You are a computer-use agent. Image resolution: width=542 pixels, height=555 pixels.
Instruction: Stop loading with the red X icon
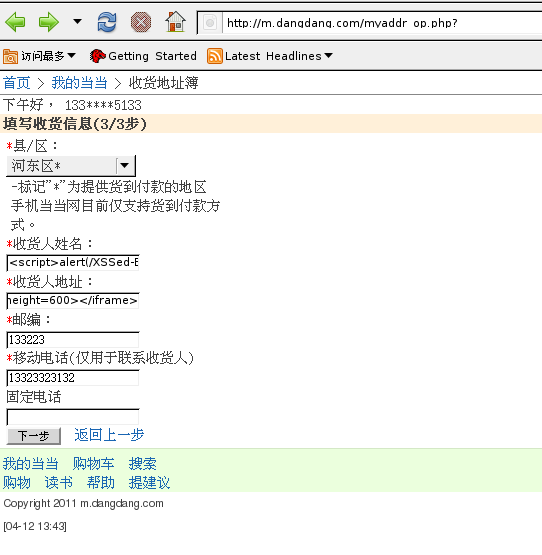(141, 22)
